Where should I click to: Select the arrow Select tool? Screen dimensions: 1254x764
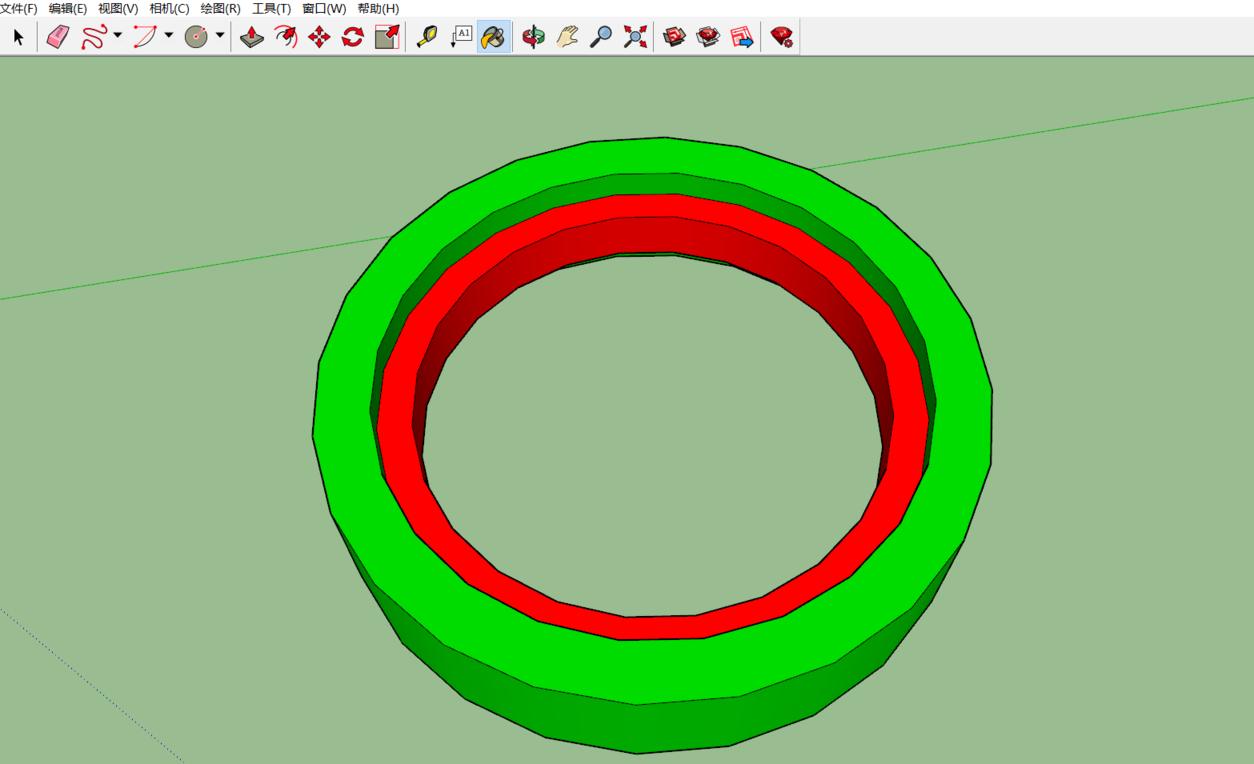[18, 38]
